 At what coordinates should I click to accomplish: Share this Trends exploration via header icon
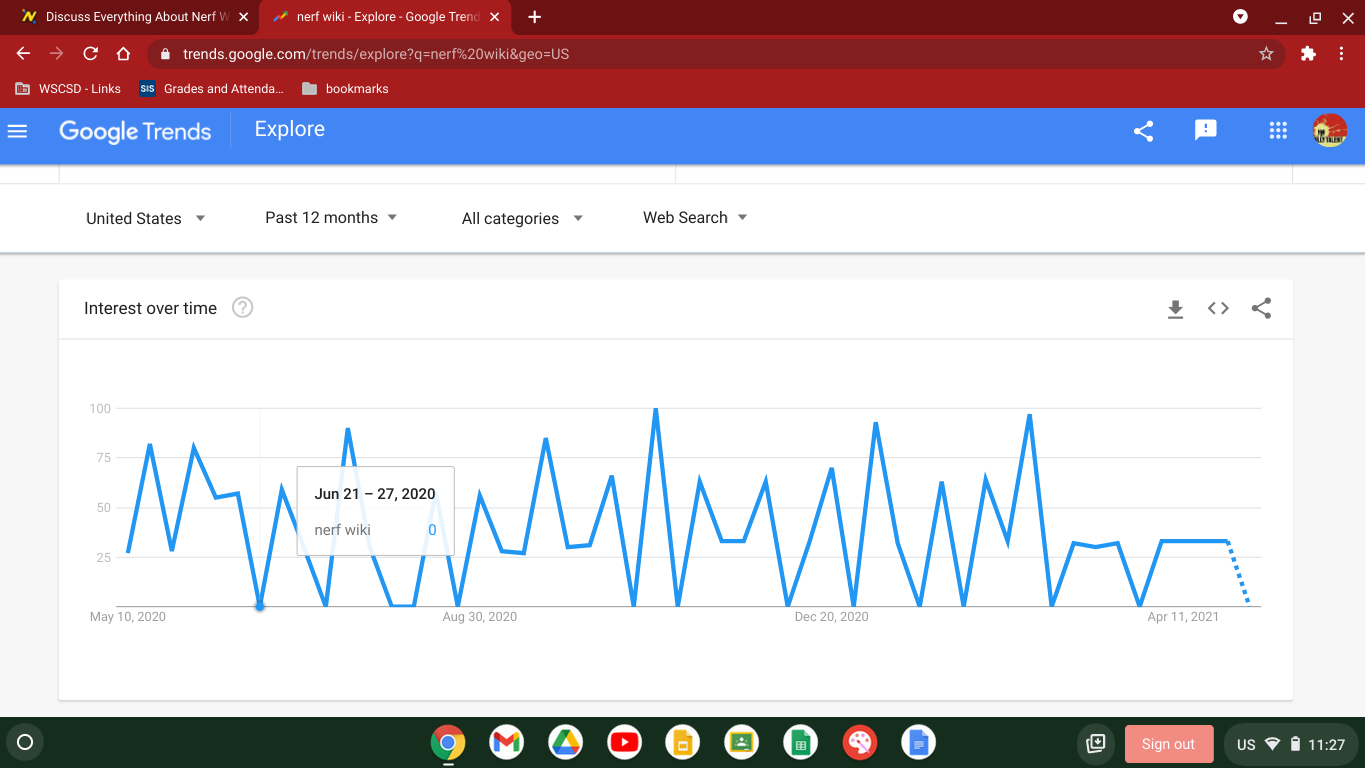tap(1144, 131)
